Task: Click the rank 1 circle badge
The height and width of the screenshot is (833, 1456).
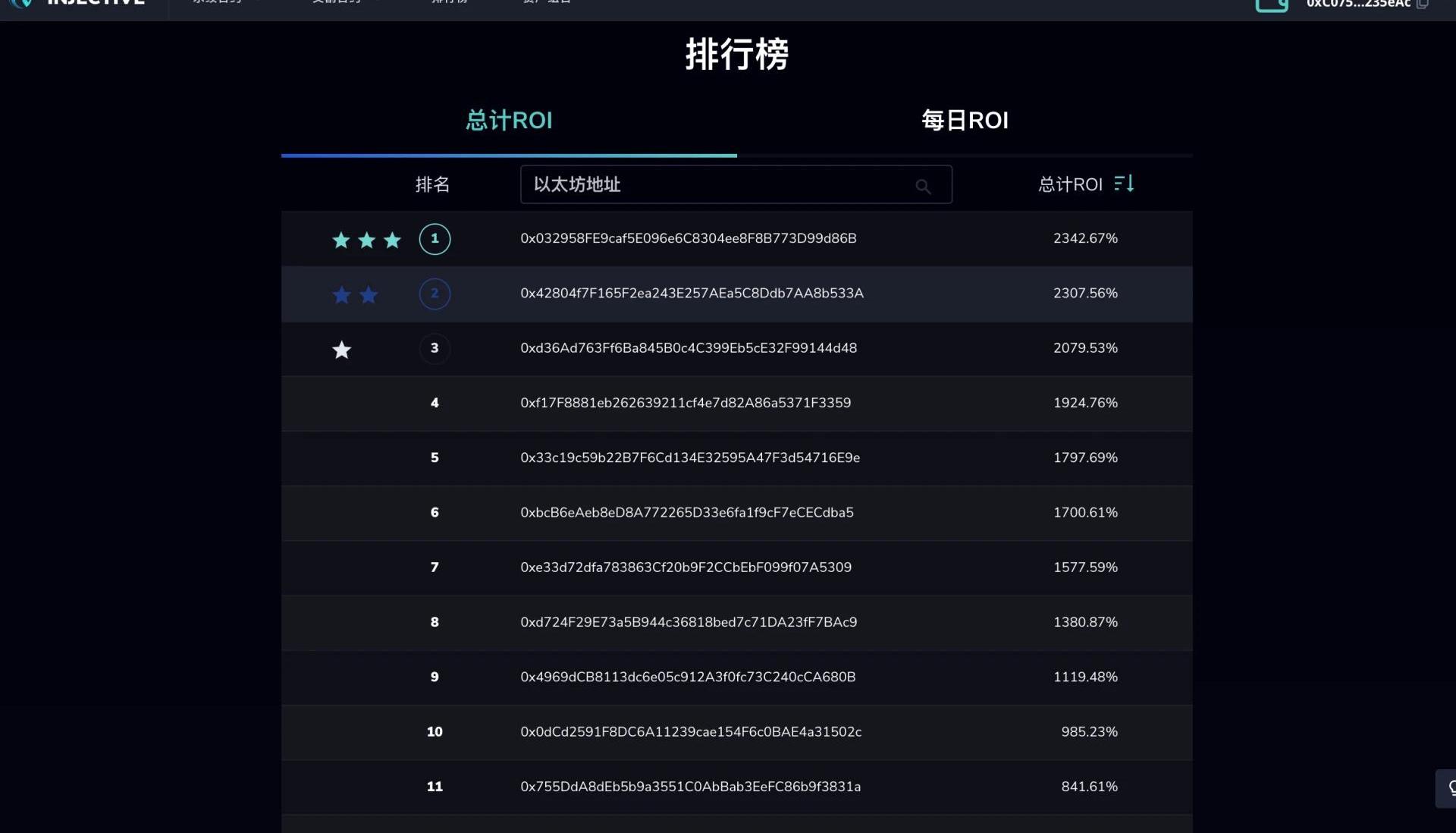Action: coord(435,239)
